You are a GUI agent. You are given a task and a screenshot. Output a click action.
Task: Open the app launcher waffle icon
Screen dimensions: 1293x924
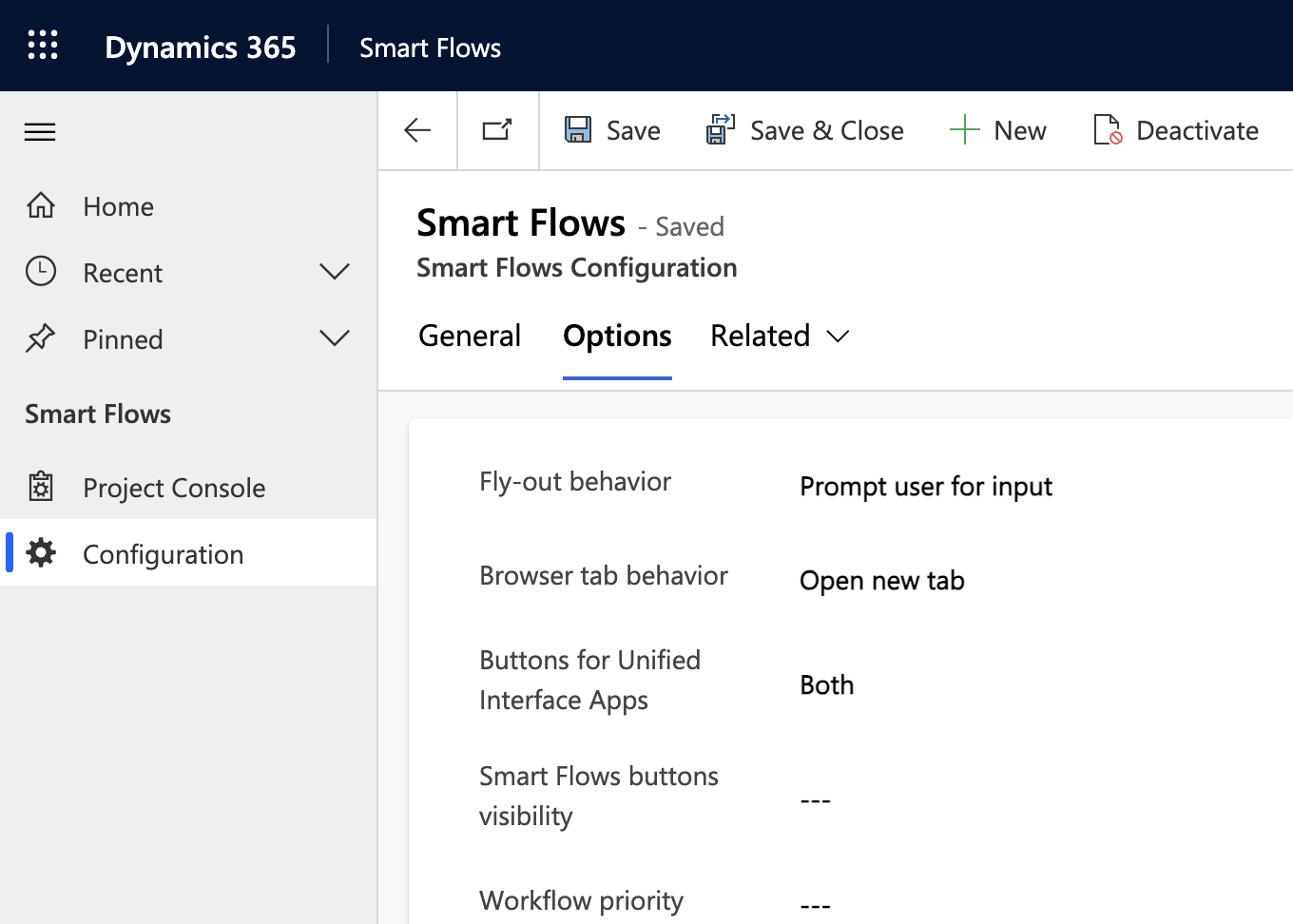point(43,45)
